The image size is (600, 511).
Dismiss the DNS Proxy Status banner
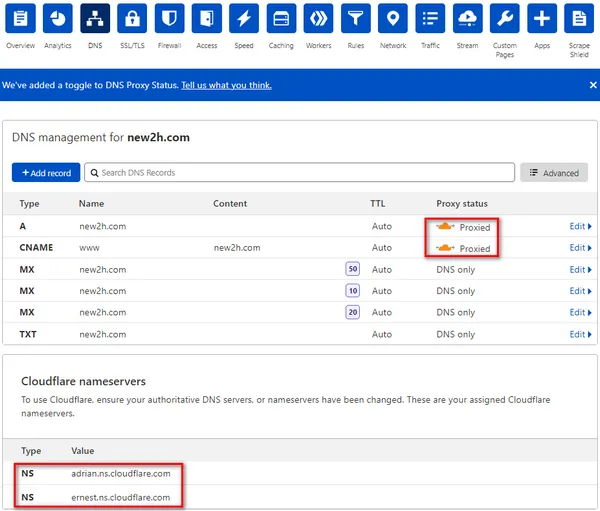coord(593,85)
